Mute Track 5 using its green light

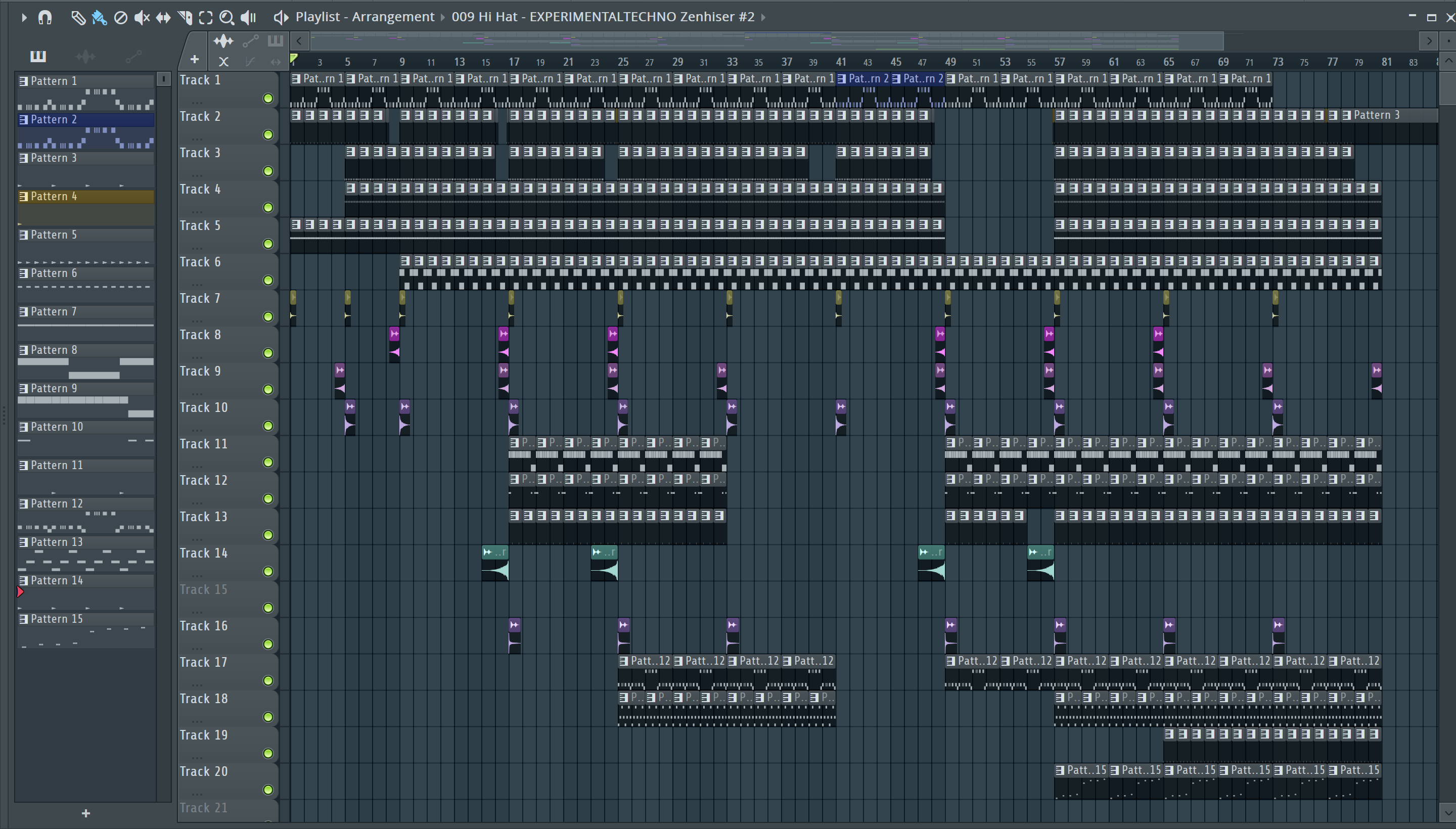[x=267, y=244]
